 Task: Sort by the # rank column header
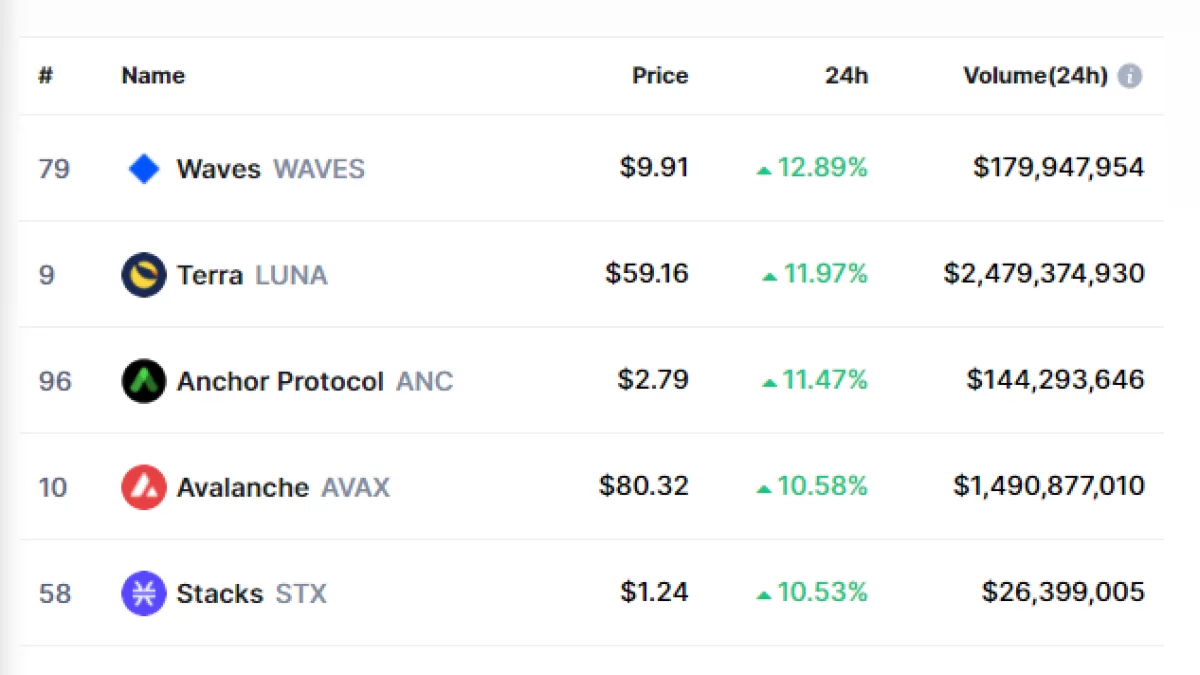point(45,76)
